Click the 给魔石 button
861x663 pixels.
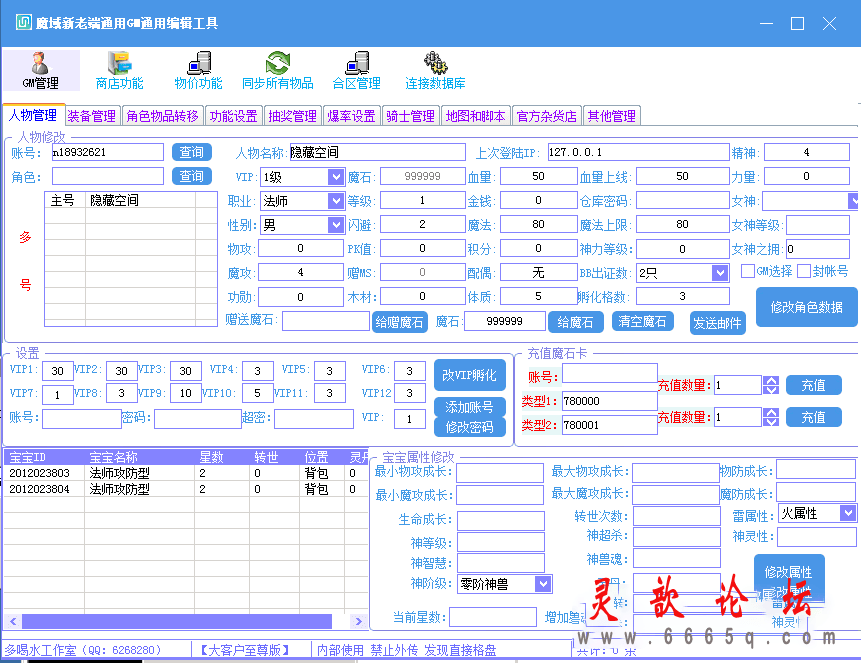[575, 322]
